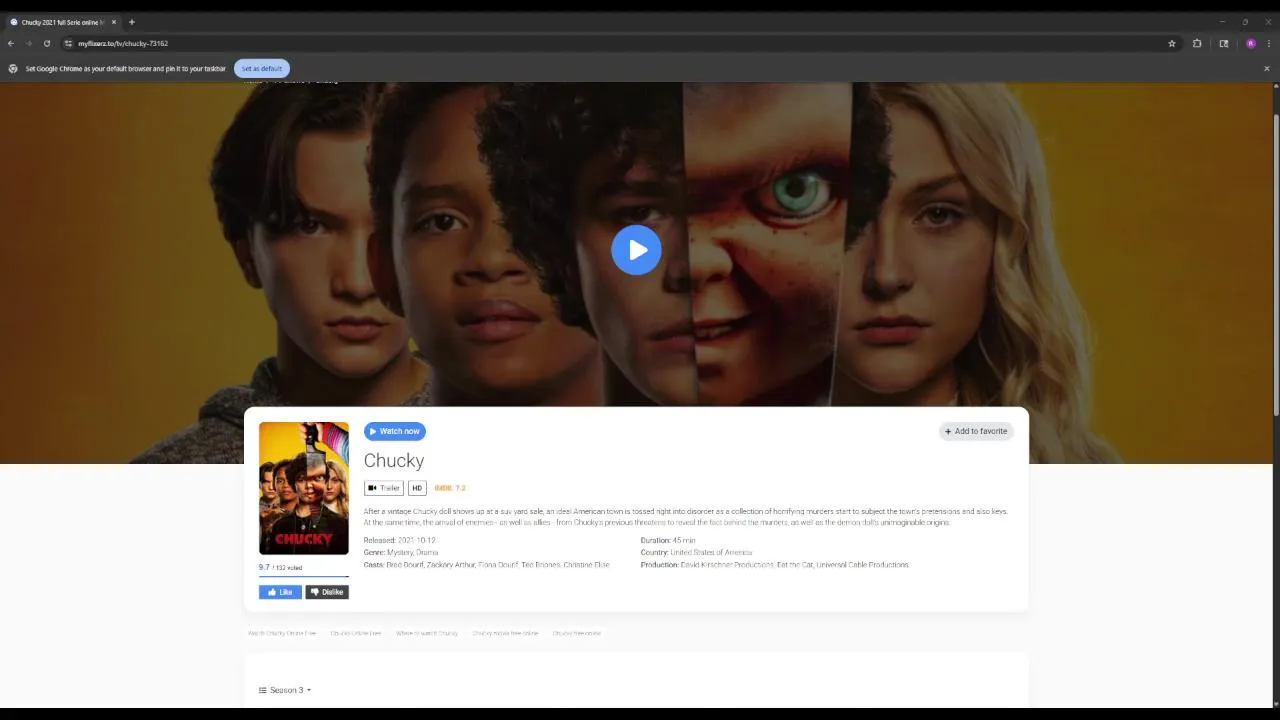Screen dimensions: 1280x720
Task: Click the HD quality badge
Action: [x=417, y=488]
